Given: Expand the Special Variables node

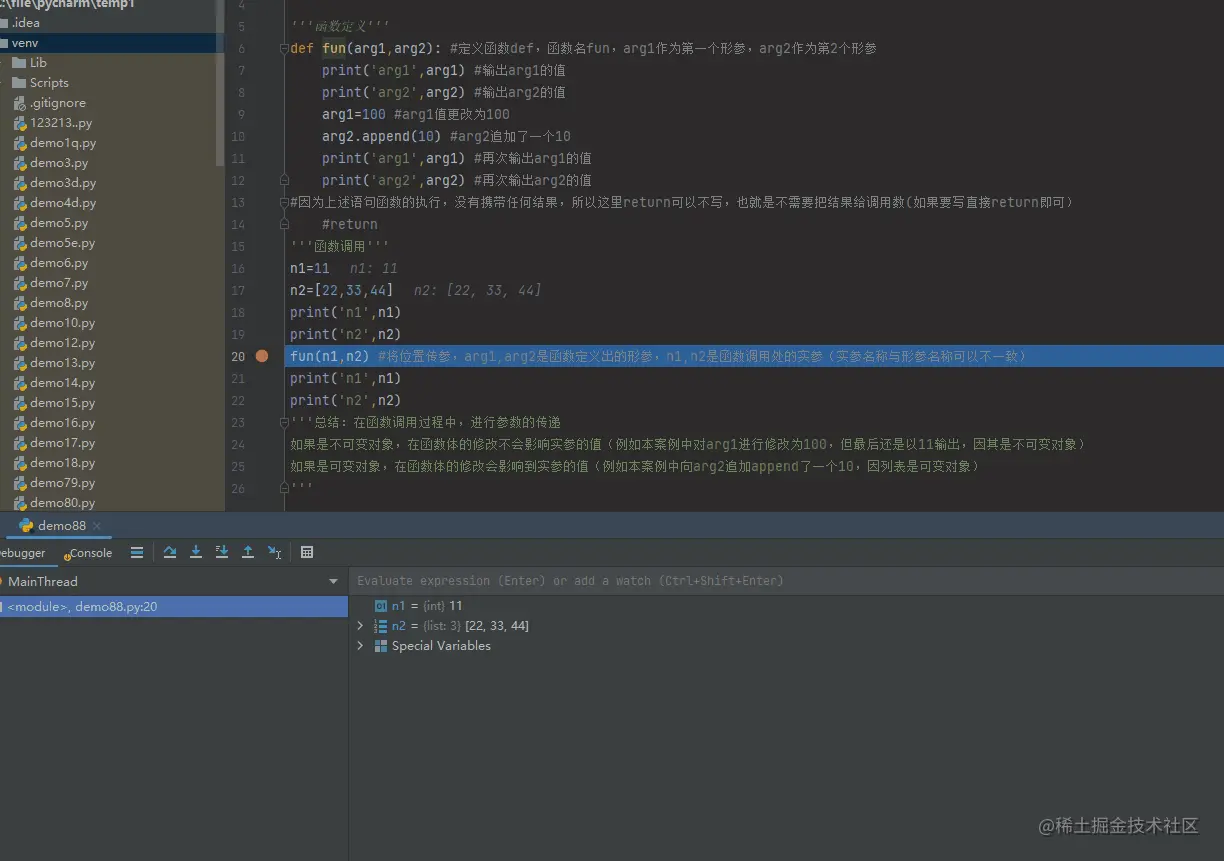Looking at the screenshot, I should coord(361,646).
